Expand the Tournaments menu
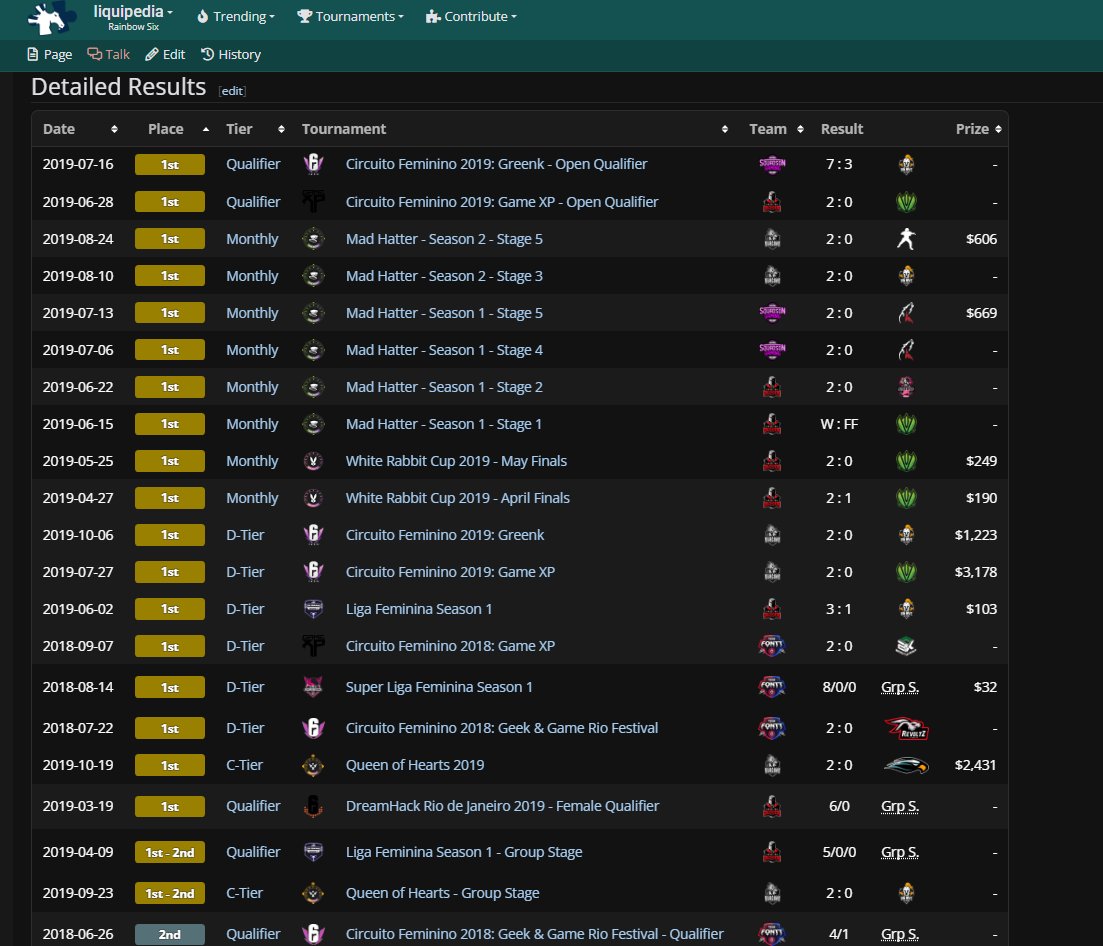Viewport: 1103px width, 946px height. point(350,16)
